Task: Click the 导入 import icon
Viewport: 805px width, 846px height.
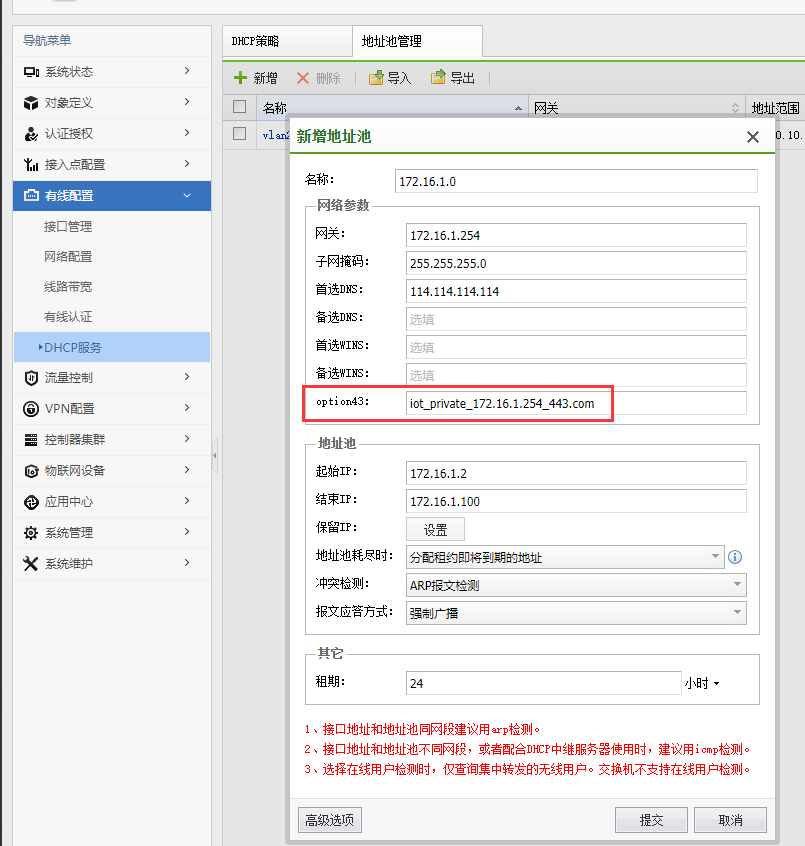Action: (x=376, y=78)
